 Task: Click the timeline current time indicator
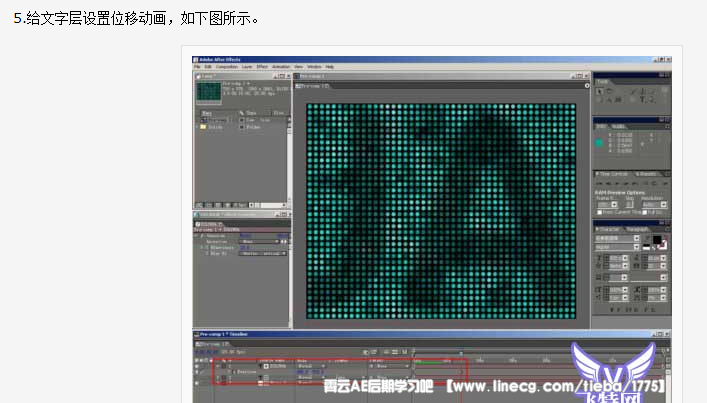(461, 353)
